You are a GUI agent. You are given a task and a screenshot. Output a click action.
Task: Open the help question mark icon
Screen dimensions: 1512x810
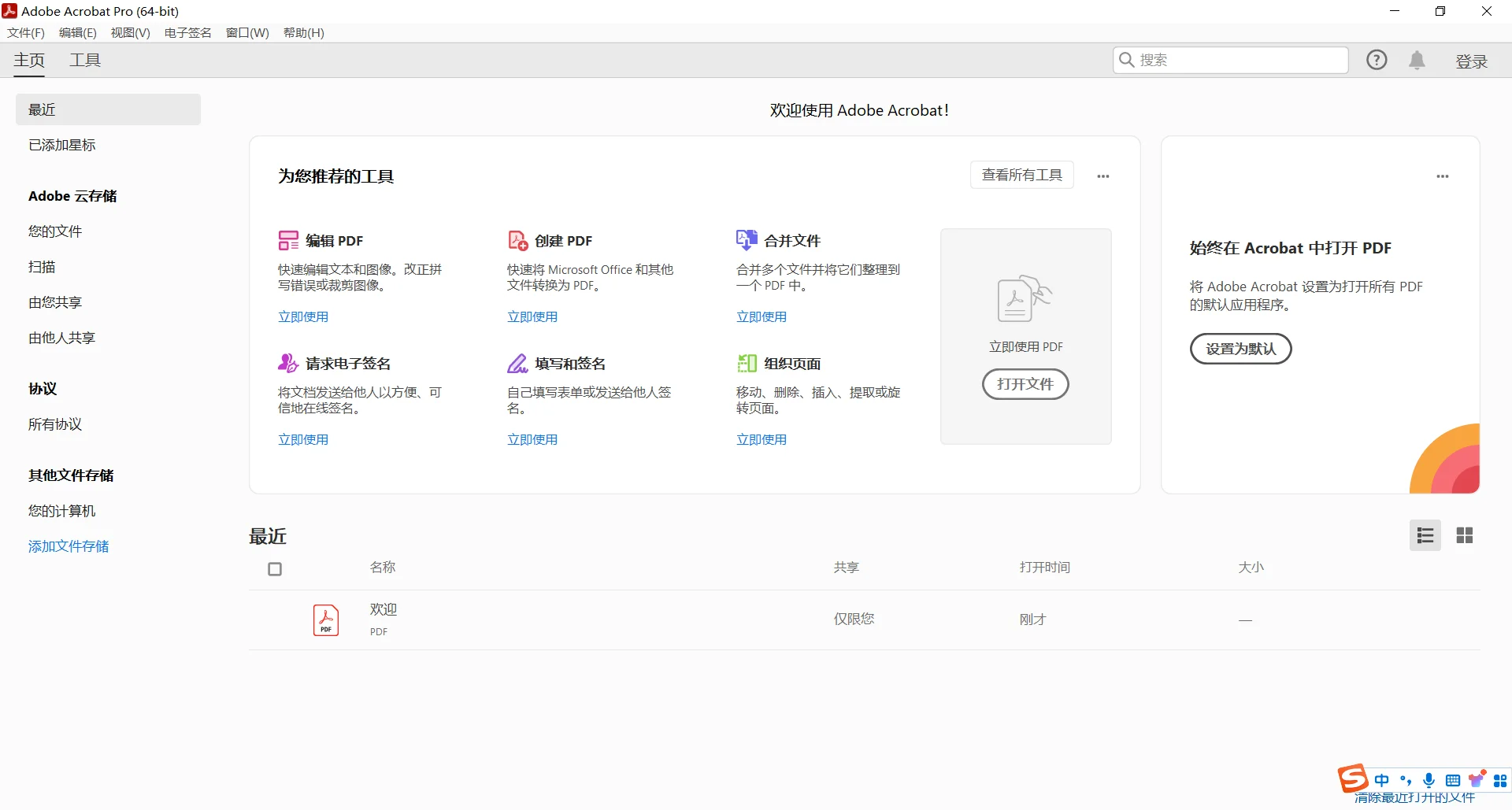pos(1377,60)
